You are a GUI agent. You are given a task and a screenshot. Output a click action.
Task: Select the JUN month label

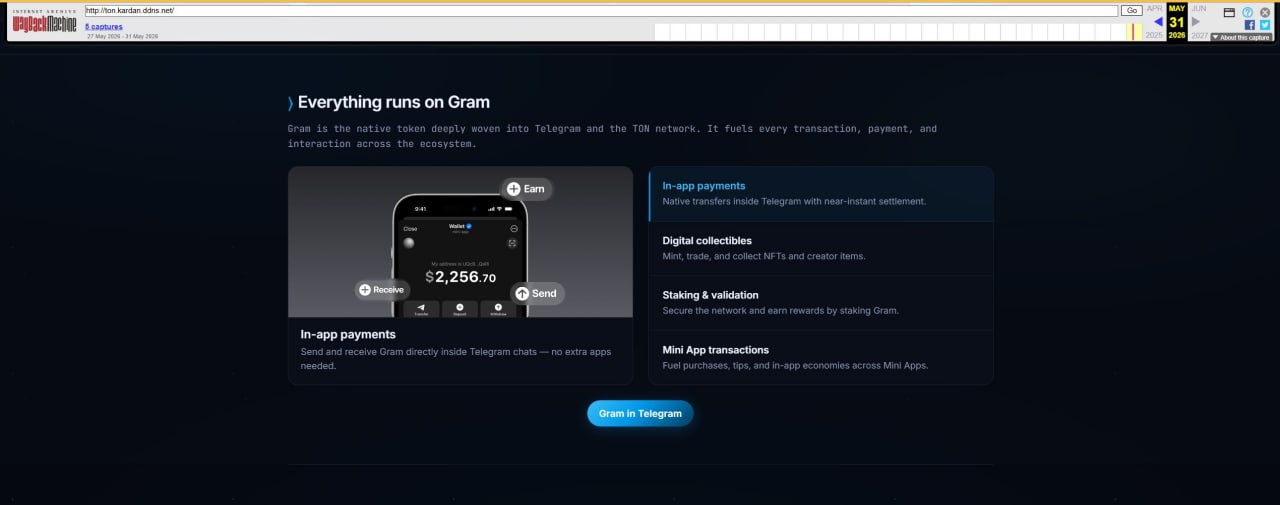1198,8
